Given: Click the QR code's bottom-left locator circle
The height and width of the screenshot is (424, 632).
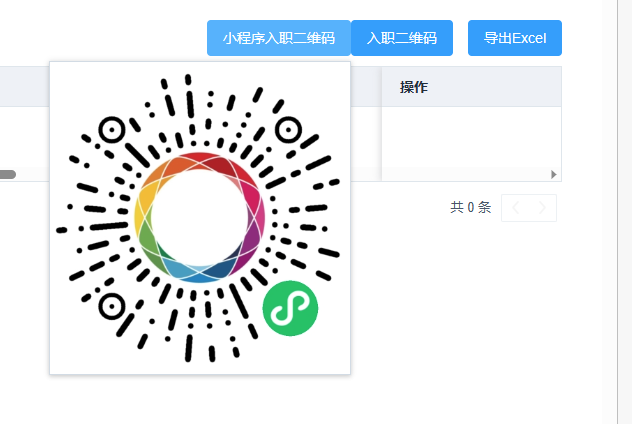Looking at the screenshot, I should coord(112,306).
